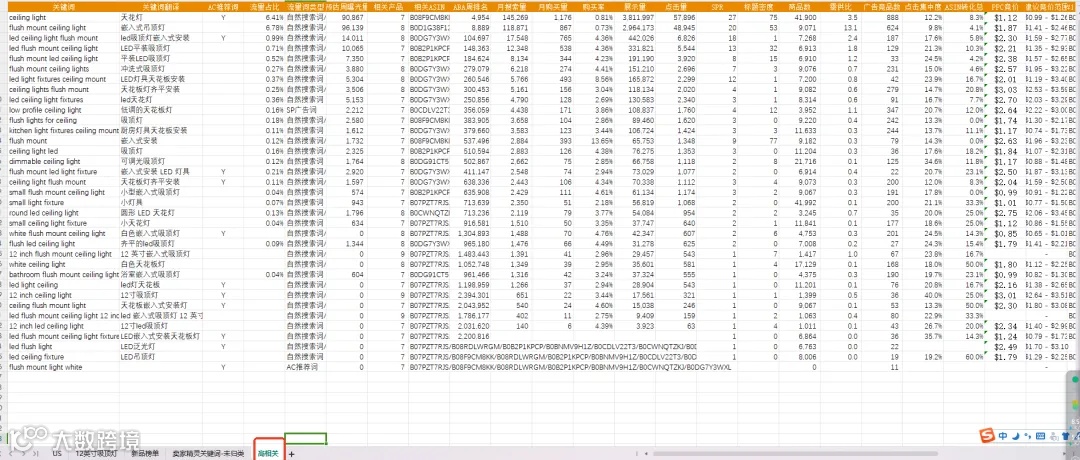Jump to the last sheet with the arrow-bar icon
This screenshot has width=1080, height=460.
pyautogui.click(x=37, y=454)
